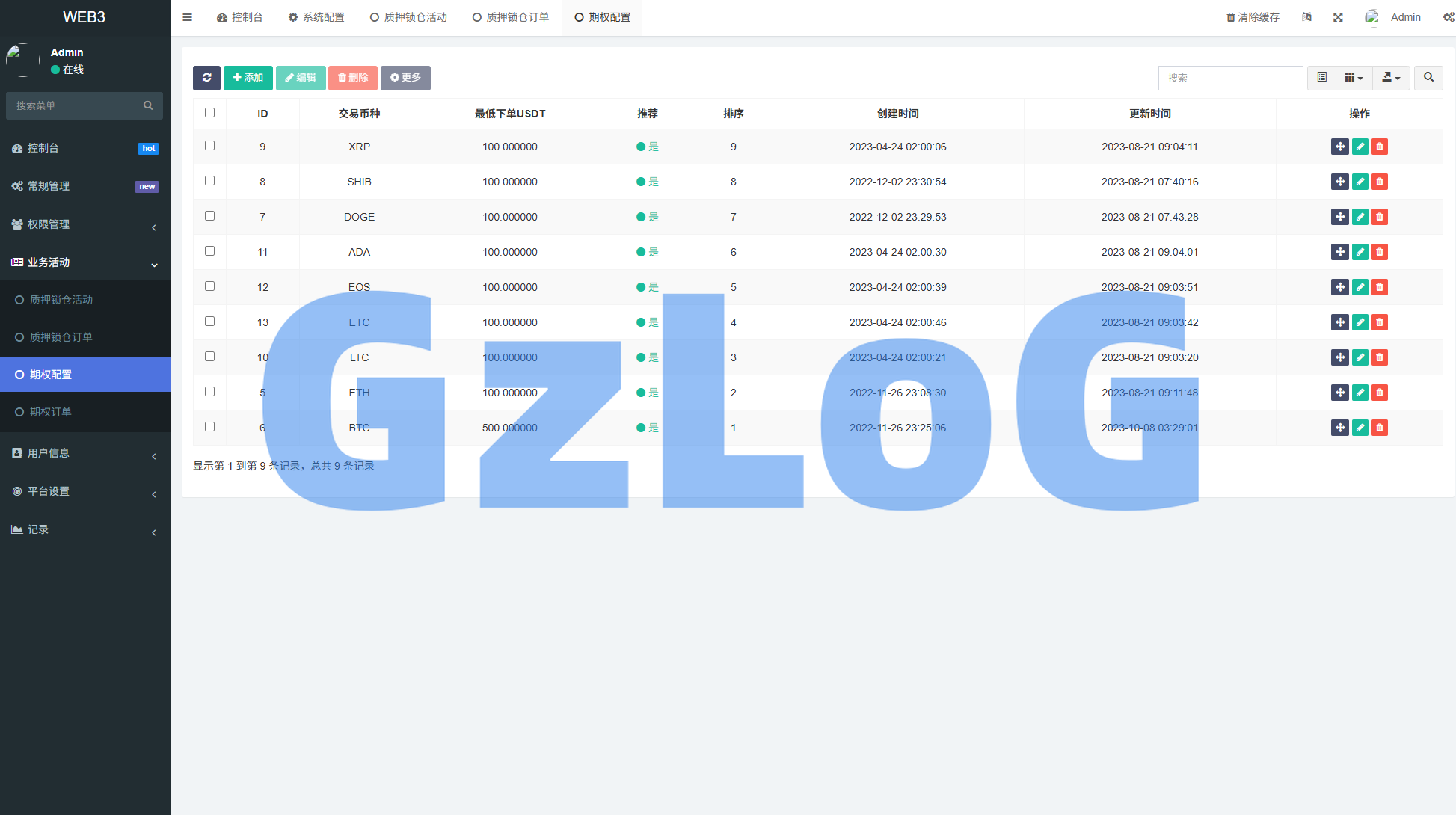This screenshot has height=815, width=1456.
Task: Select the checkbox for the BTC row
Action: [209, 427]
